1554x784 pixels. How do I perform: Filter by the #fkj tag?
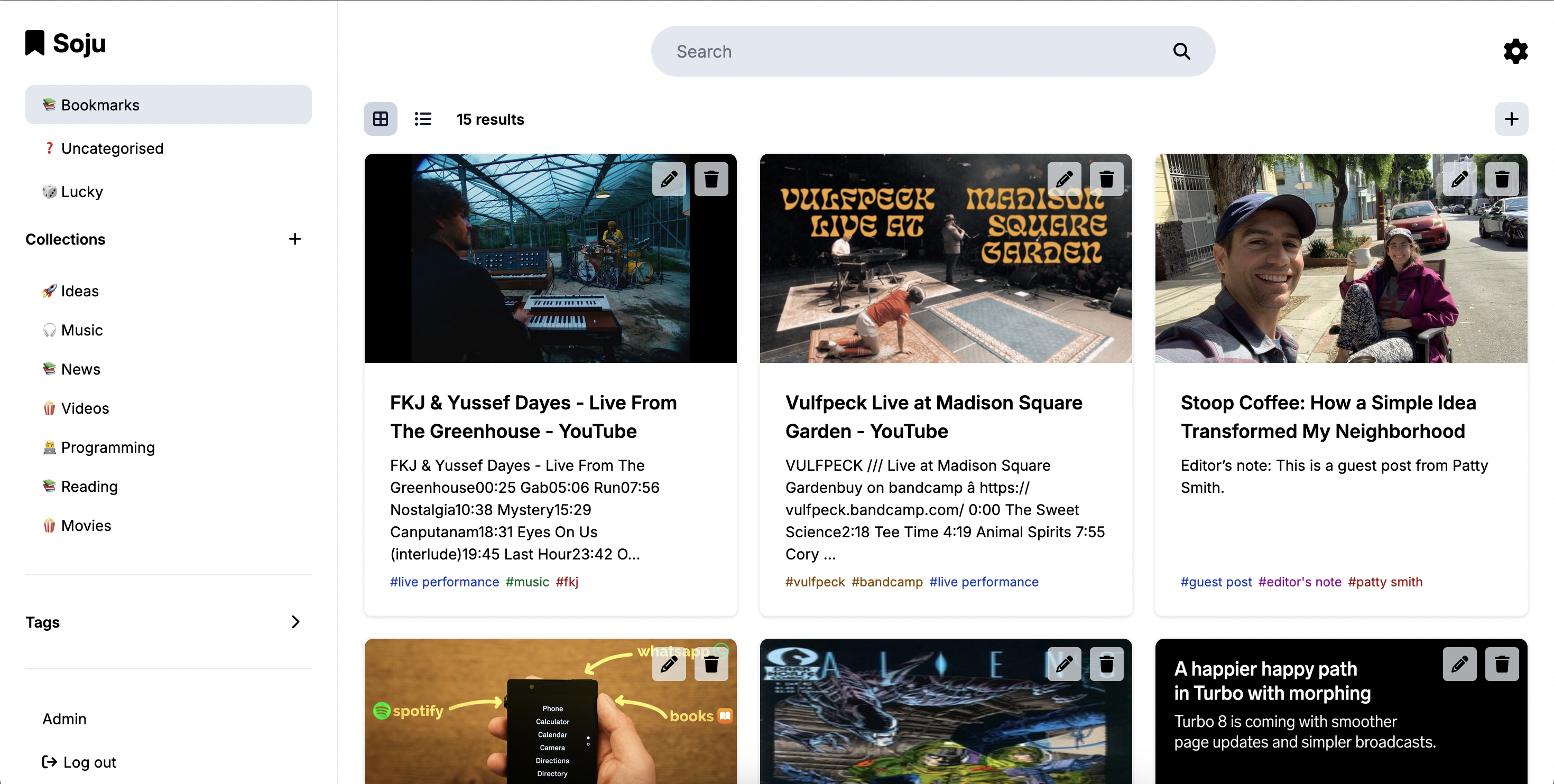(567, 582)
